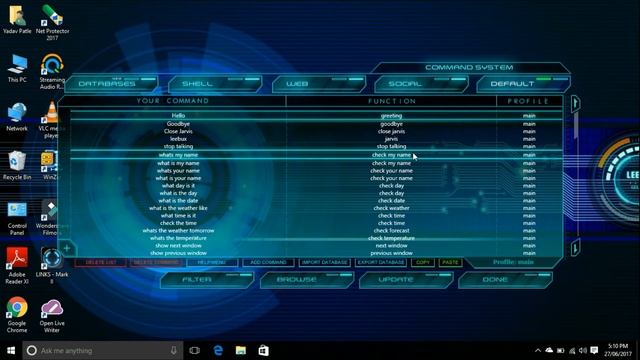Select the "Hello" command row

pyautogui.click(x=316, y=116)
